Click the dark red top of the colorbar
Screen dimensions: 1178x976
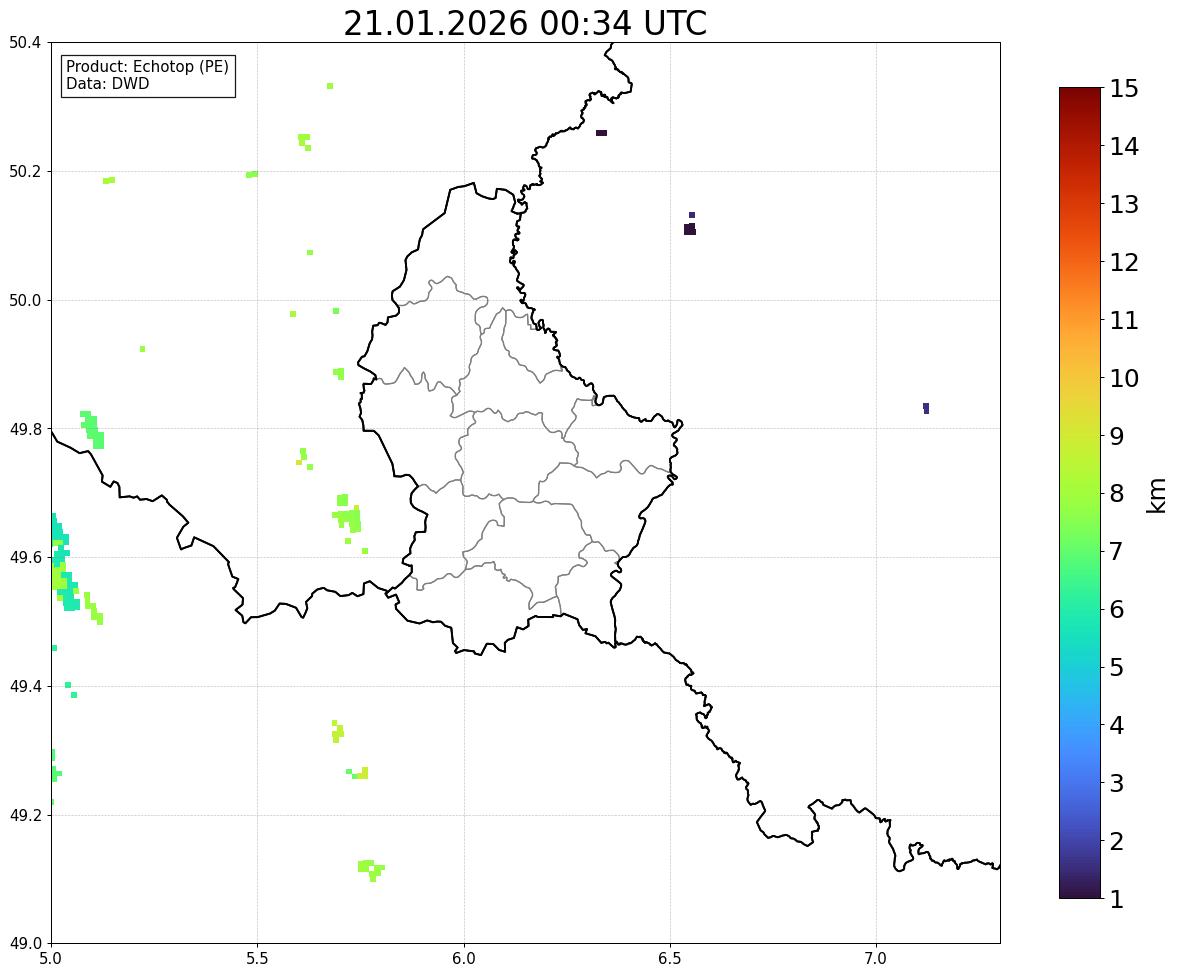(1080, 94)
